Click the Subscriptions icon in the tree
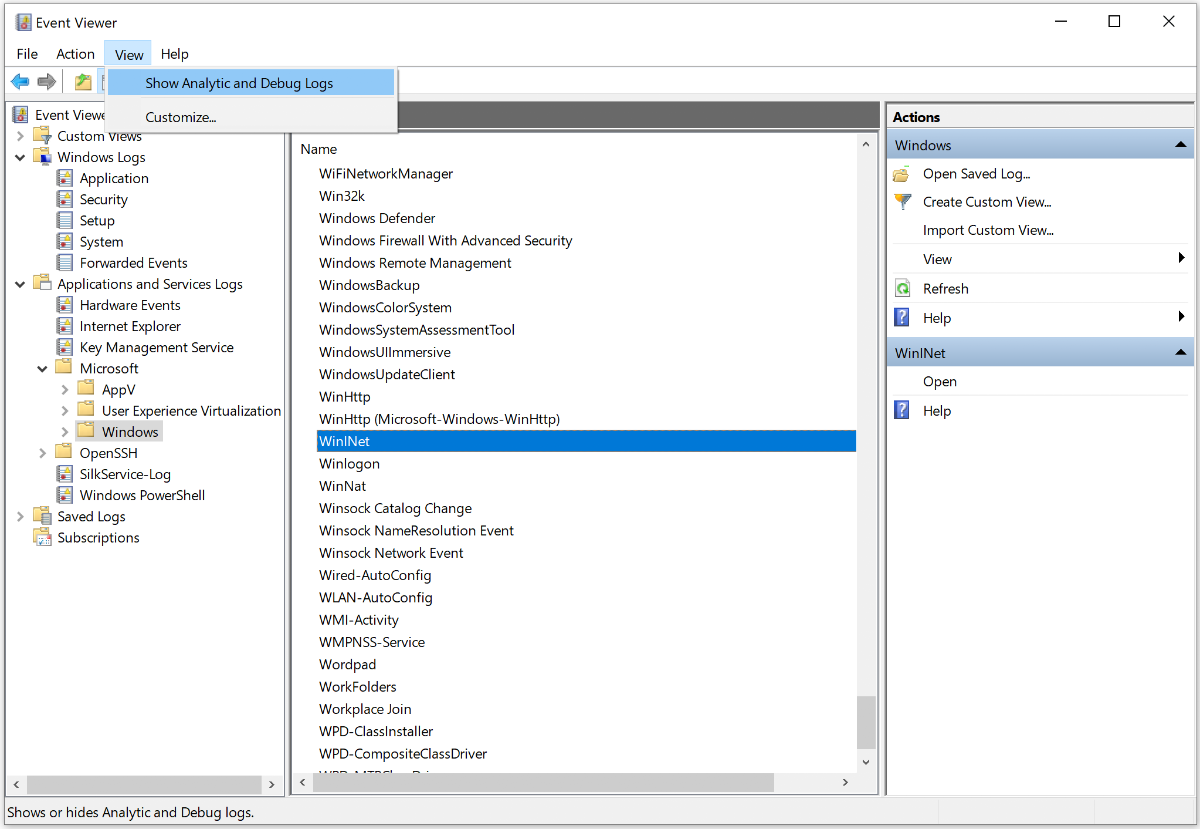The height and width of the screenshot is (829, 1200). click(x=42, y=537)
